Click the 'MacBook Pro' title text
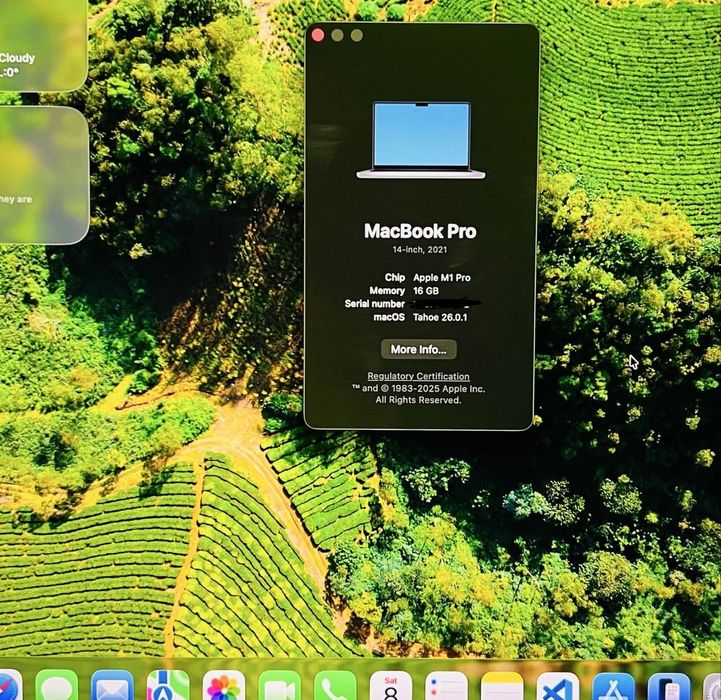This screenshot has height=700, width=721. coord(420,231)
